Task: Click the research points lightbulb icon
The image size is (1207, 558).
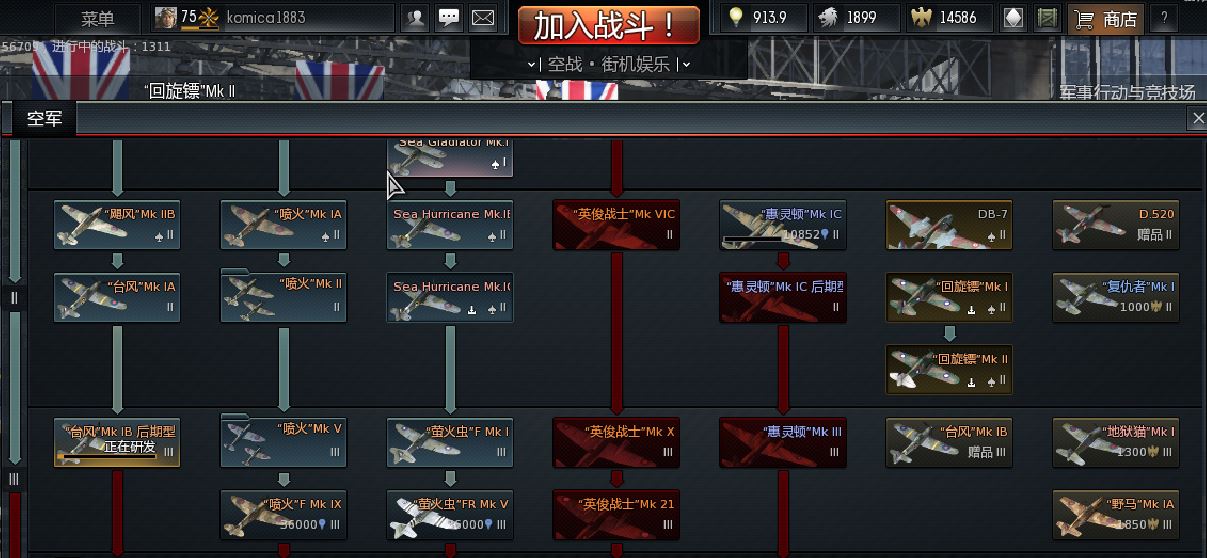Action: [736, 17]
